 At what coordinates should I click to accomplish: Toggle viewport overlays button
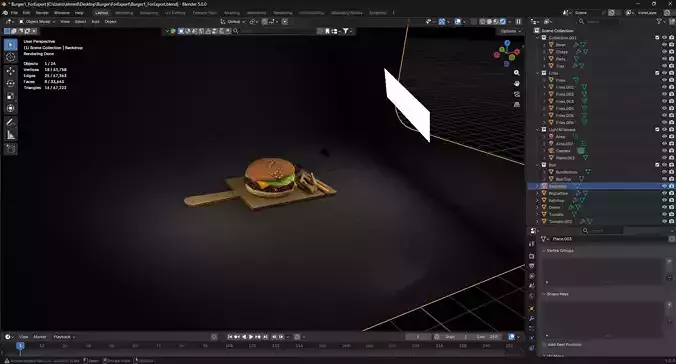458,22
